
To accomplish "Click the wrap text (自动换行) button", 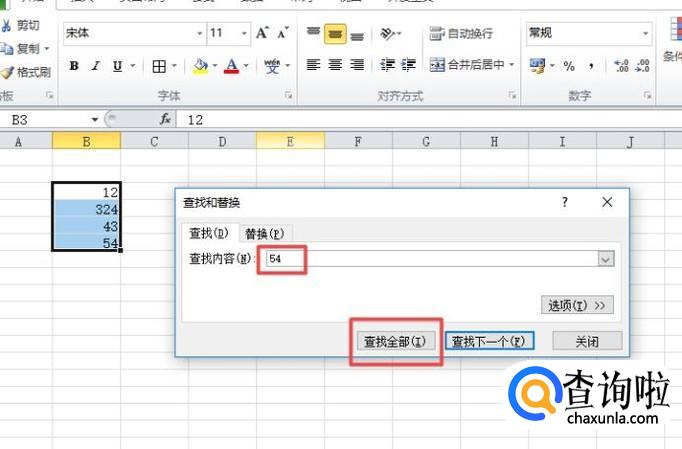I will [x=462, y=33].
